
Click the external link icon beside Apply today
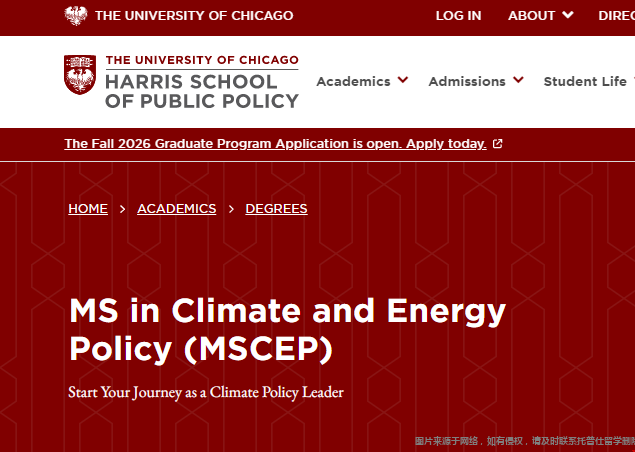[x=498, y=144]
